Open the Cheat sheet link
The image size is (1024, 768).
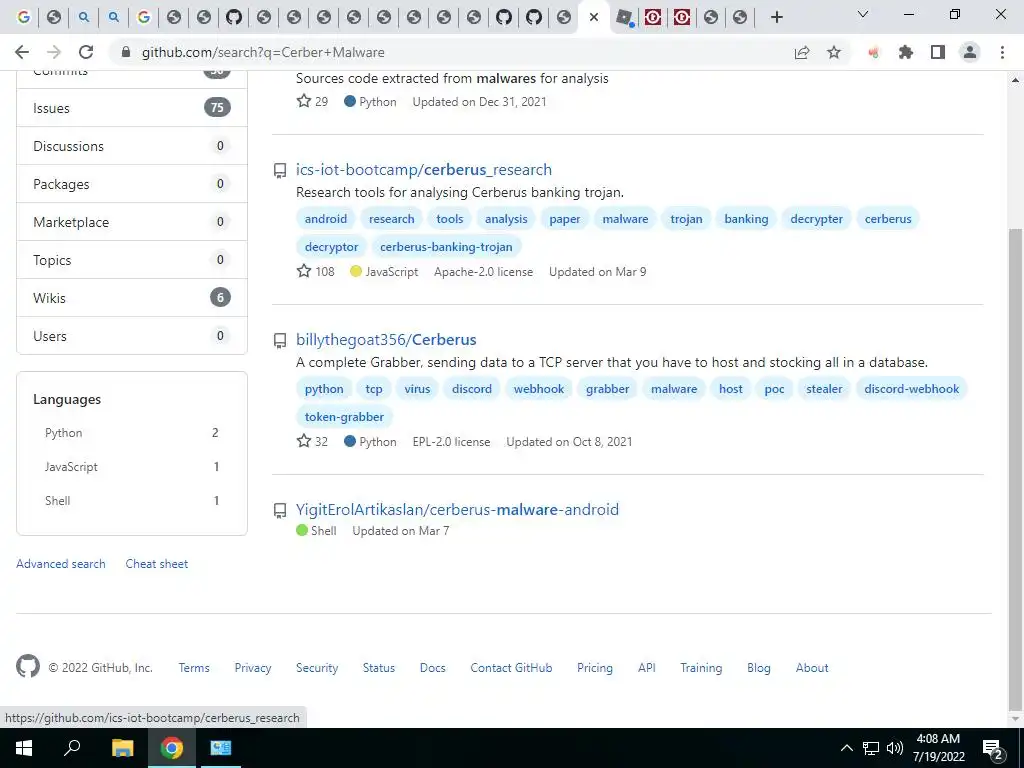(x=157, y=564)
